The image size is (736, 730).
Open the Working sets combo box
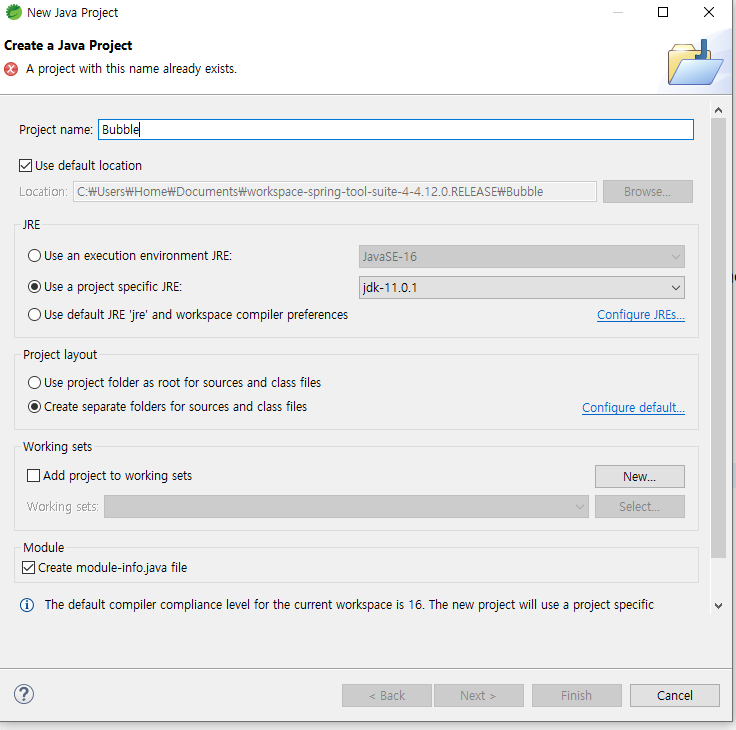tap(346, 507)
